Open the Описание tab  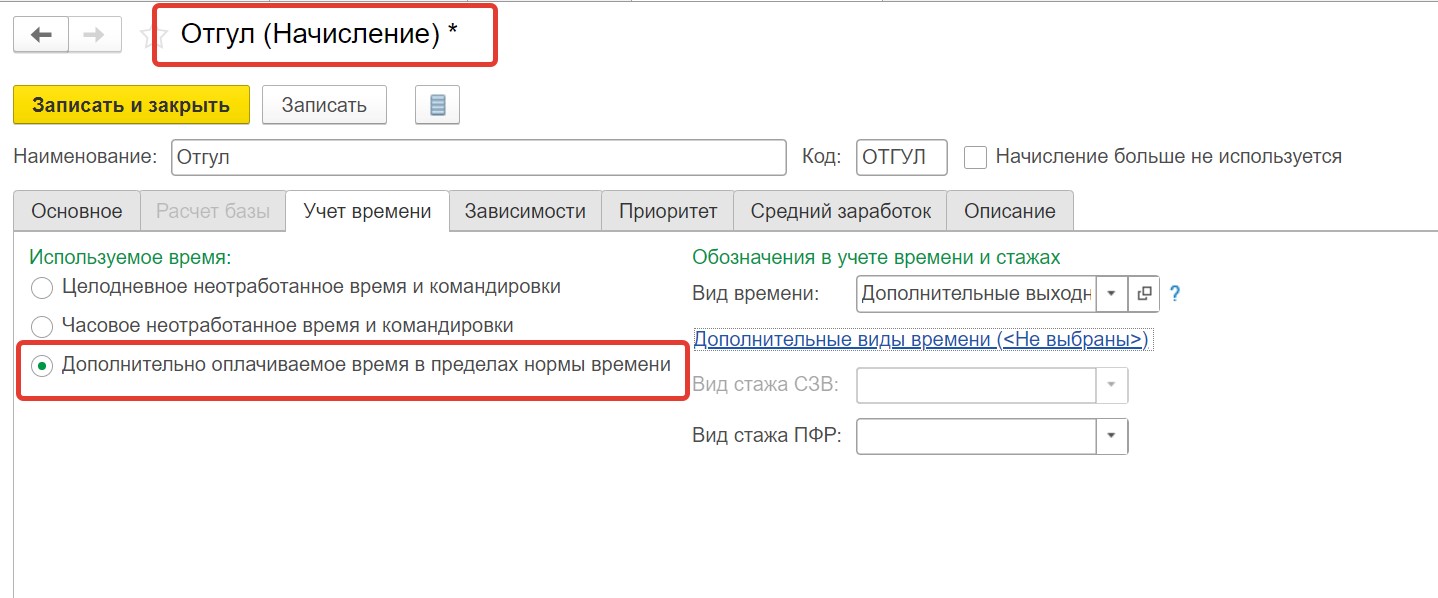(1010, 211)
